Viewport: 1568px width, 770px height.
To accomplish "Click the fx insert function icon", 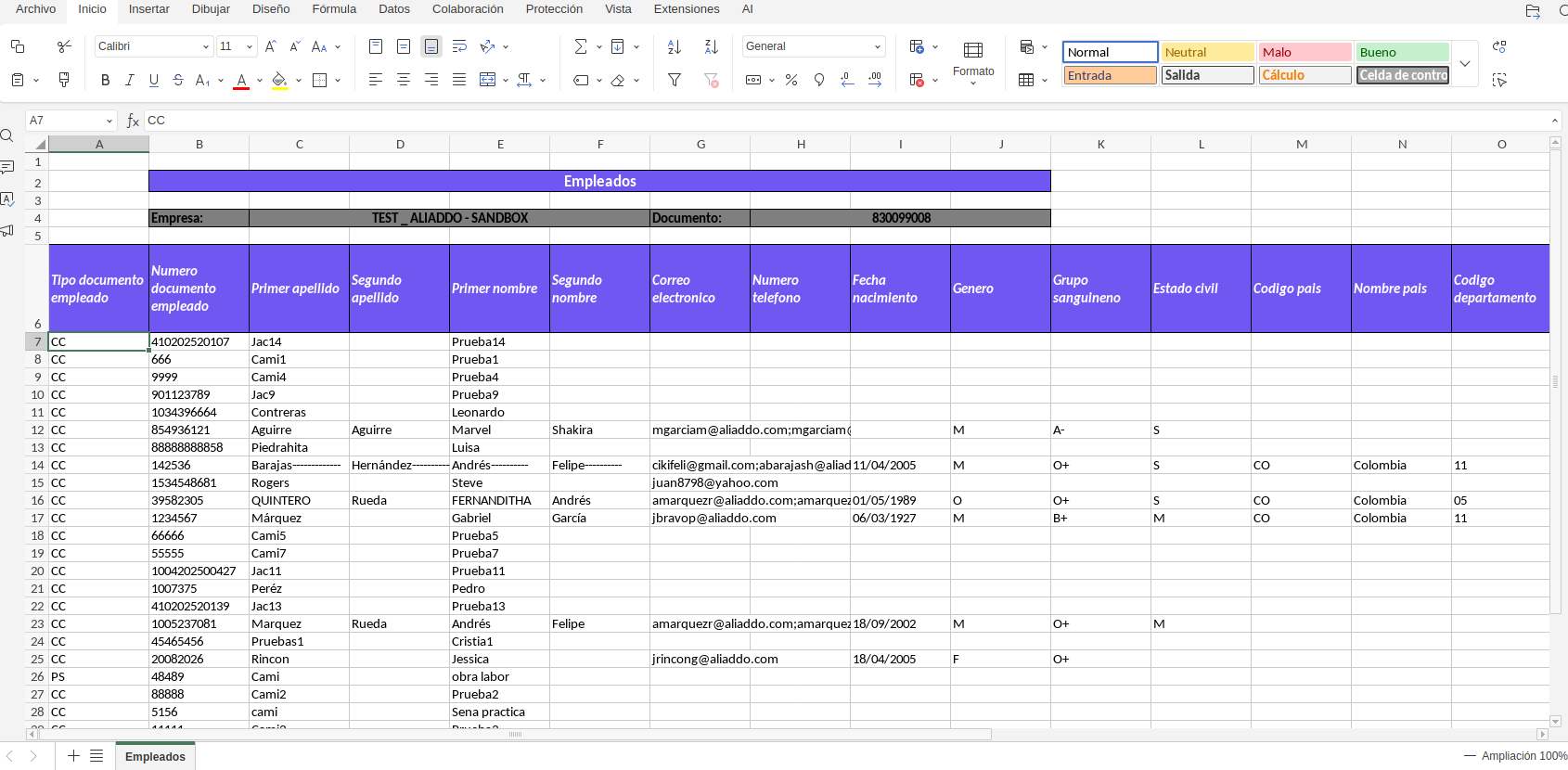I will click(133, 121).
